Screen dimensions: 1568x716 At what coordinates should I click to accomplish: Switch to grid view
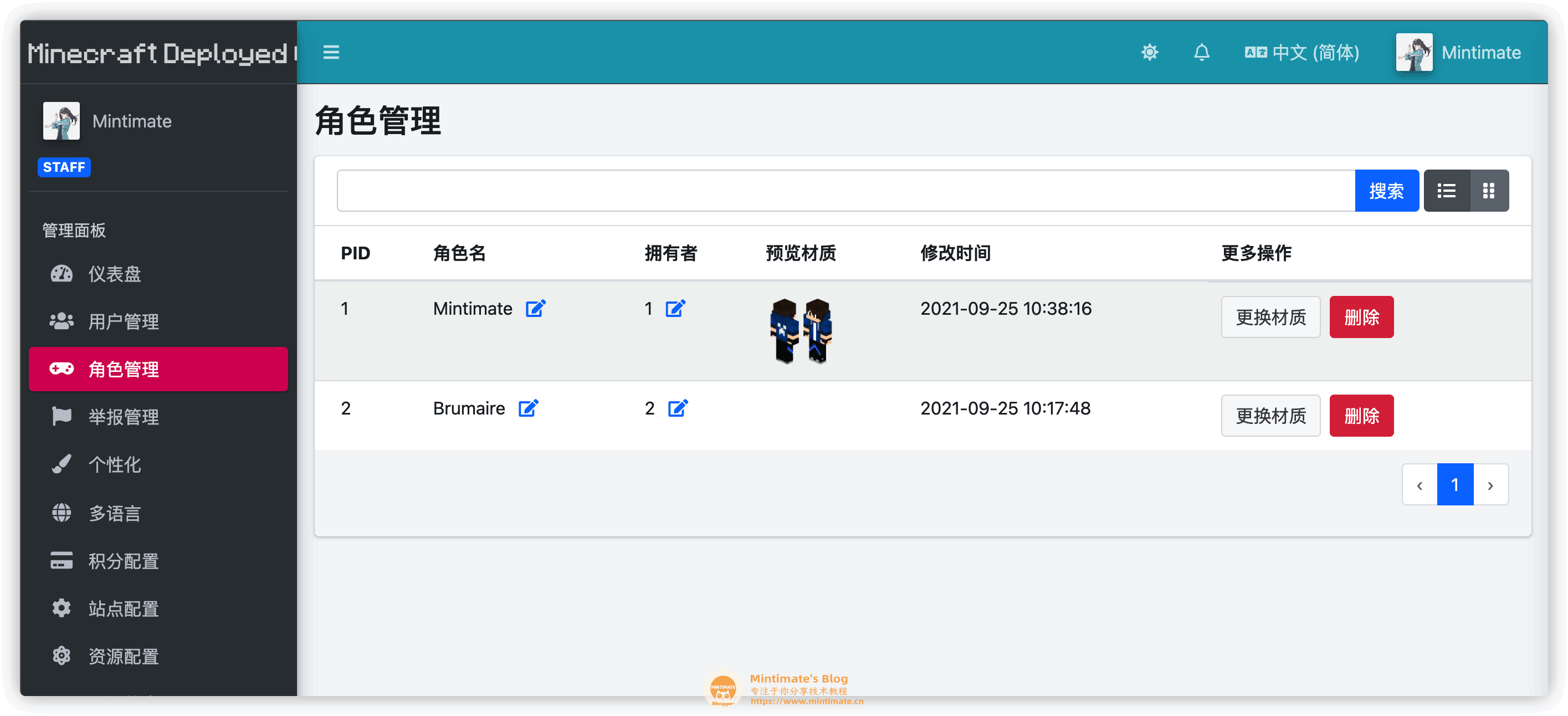(1488, 191)
